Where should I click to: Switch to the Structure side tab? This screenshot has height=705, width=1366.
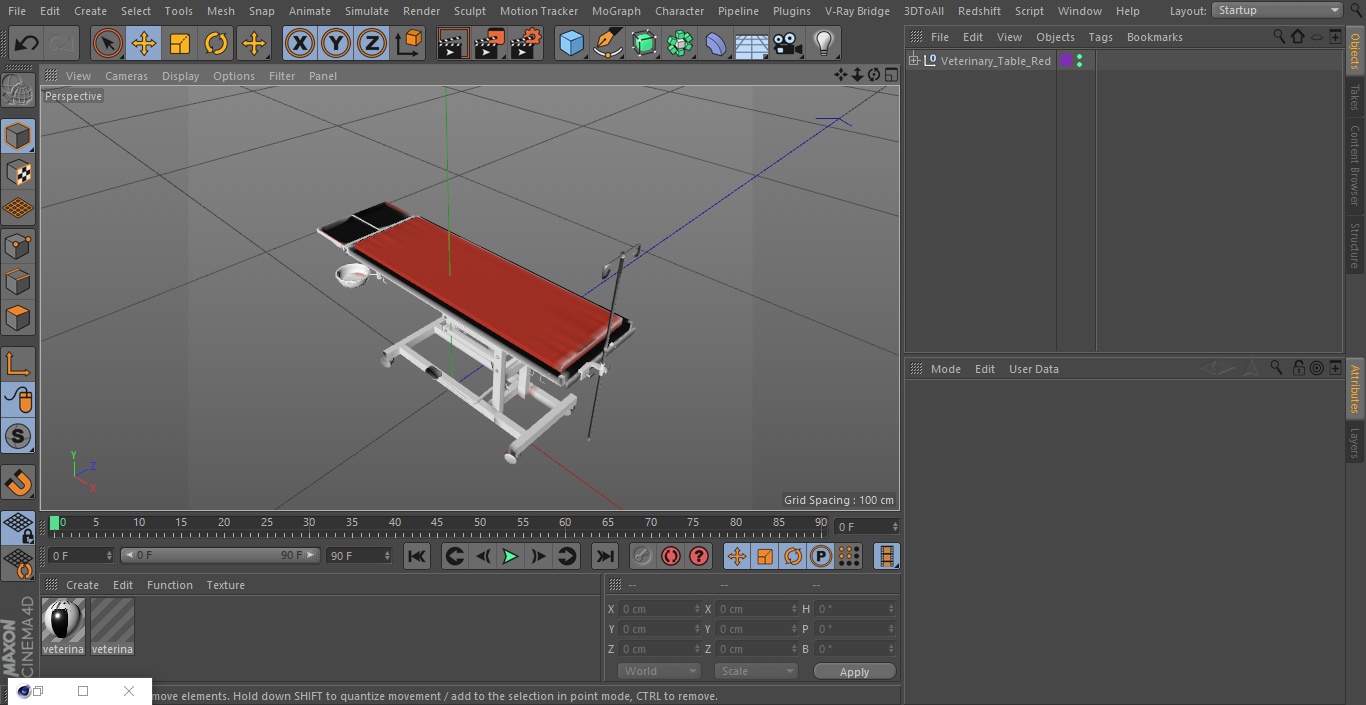click(1355, 245)
